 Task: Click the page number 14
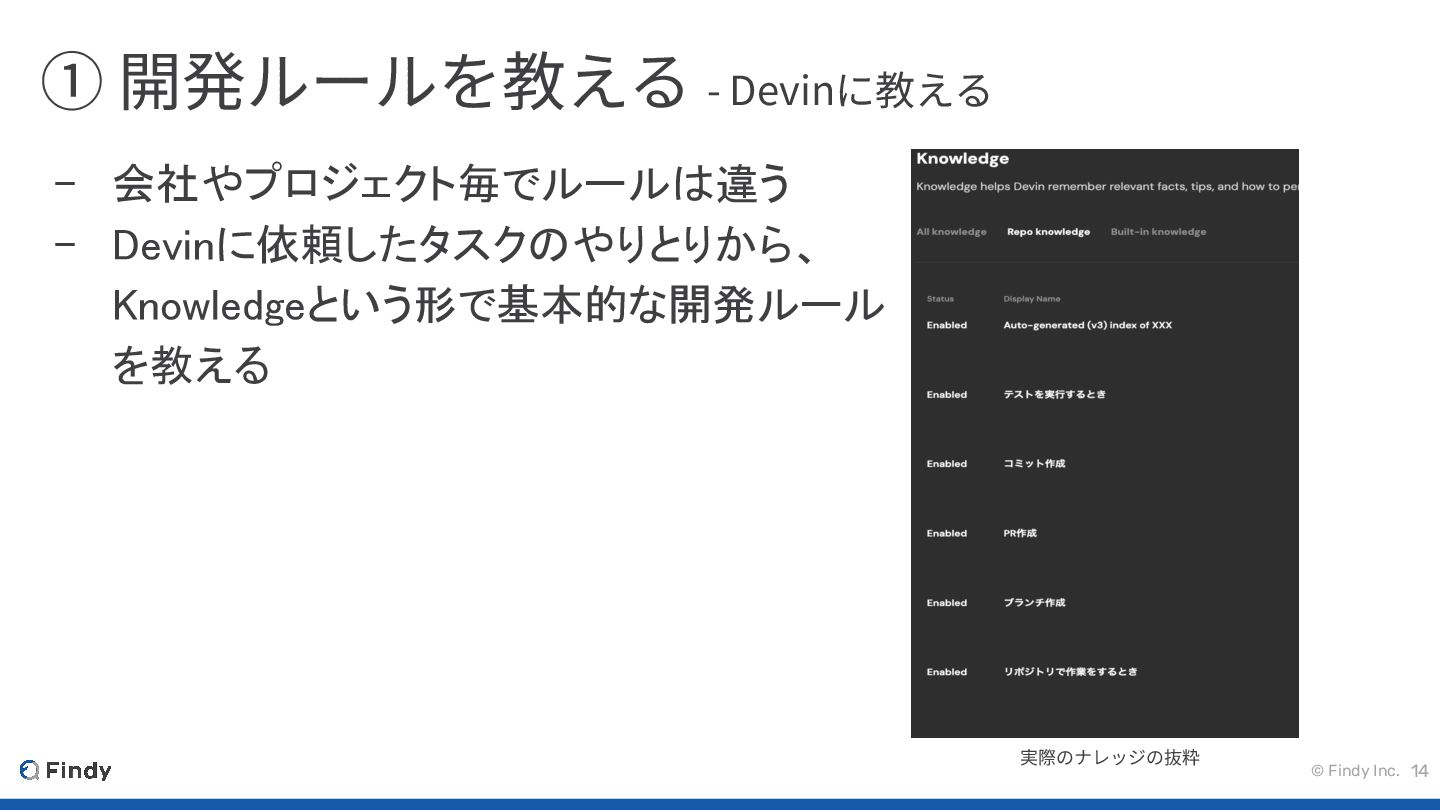point(1419,771)
